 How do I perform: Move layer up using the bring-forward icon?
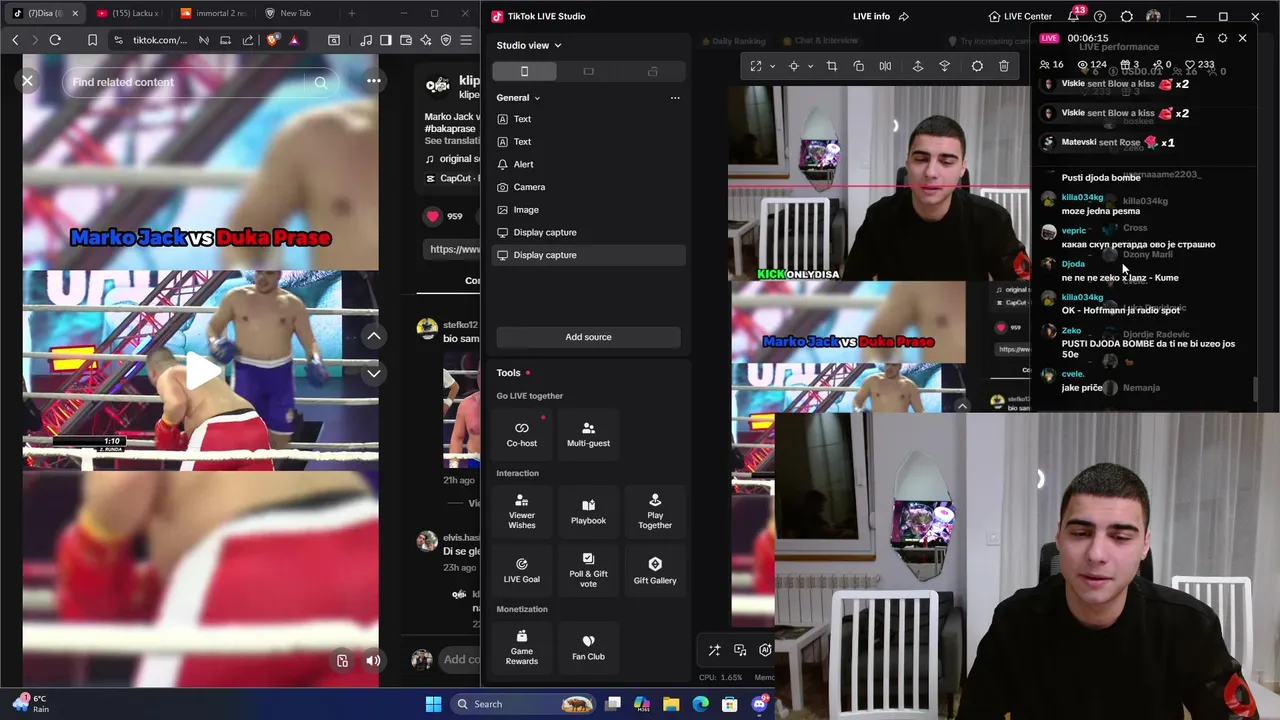point(918,66)
